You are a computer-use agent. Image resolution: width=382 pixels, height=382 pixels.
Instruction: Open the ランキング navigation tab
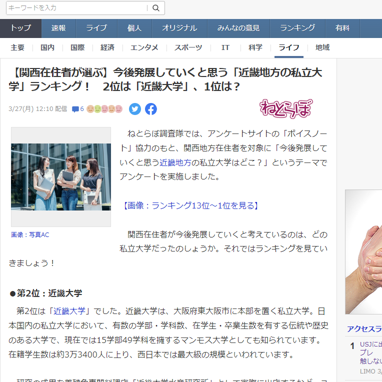[298, 28]
